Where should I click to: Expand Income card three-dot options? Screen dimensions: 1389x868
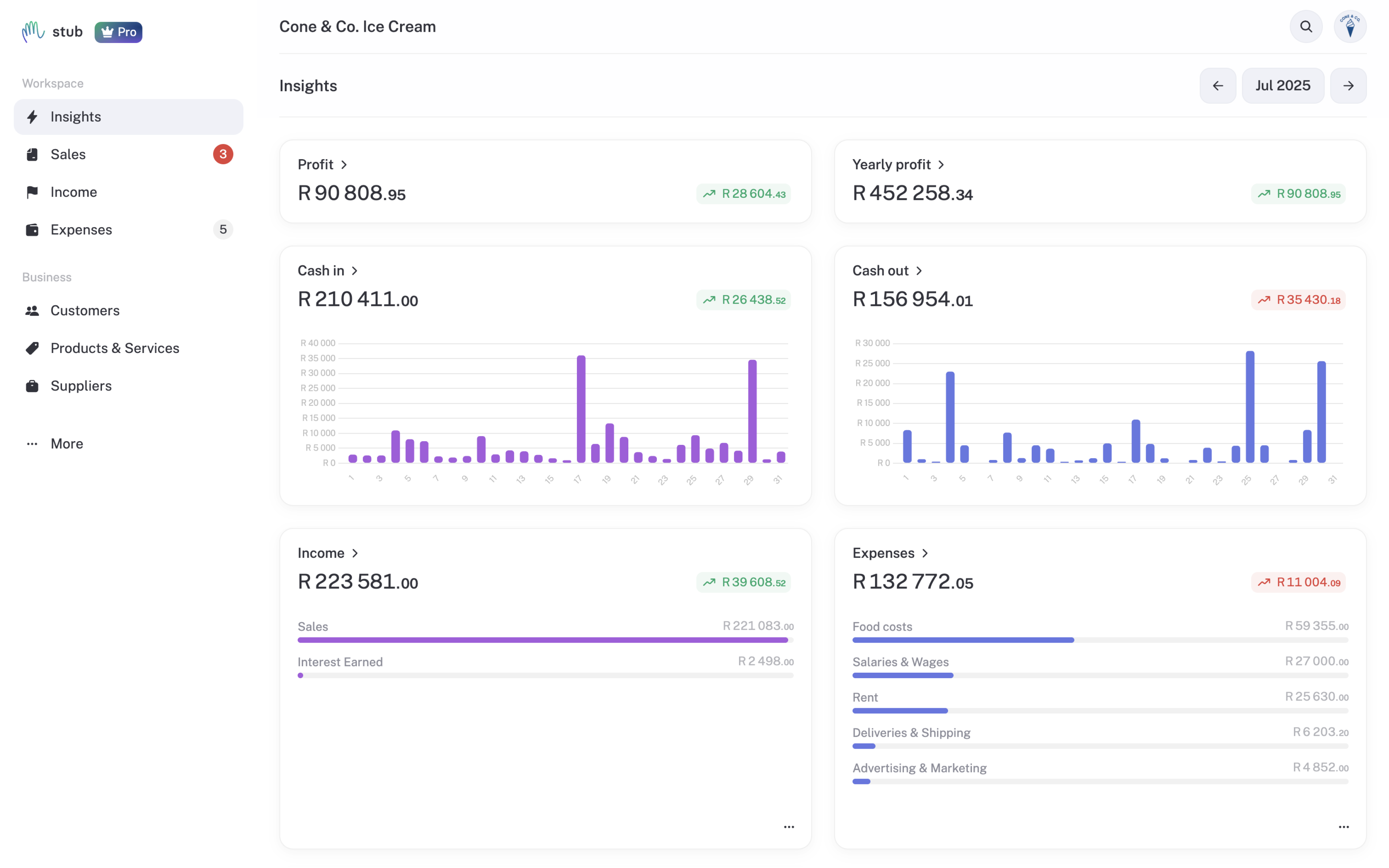pos(789,827)
